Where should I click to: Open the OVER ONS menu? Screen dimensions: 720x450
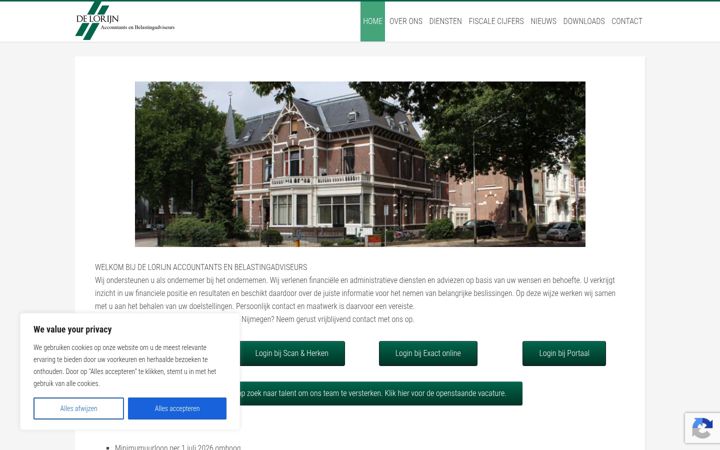coord(406,21)
